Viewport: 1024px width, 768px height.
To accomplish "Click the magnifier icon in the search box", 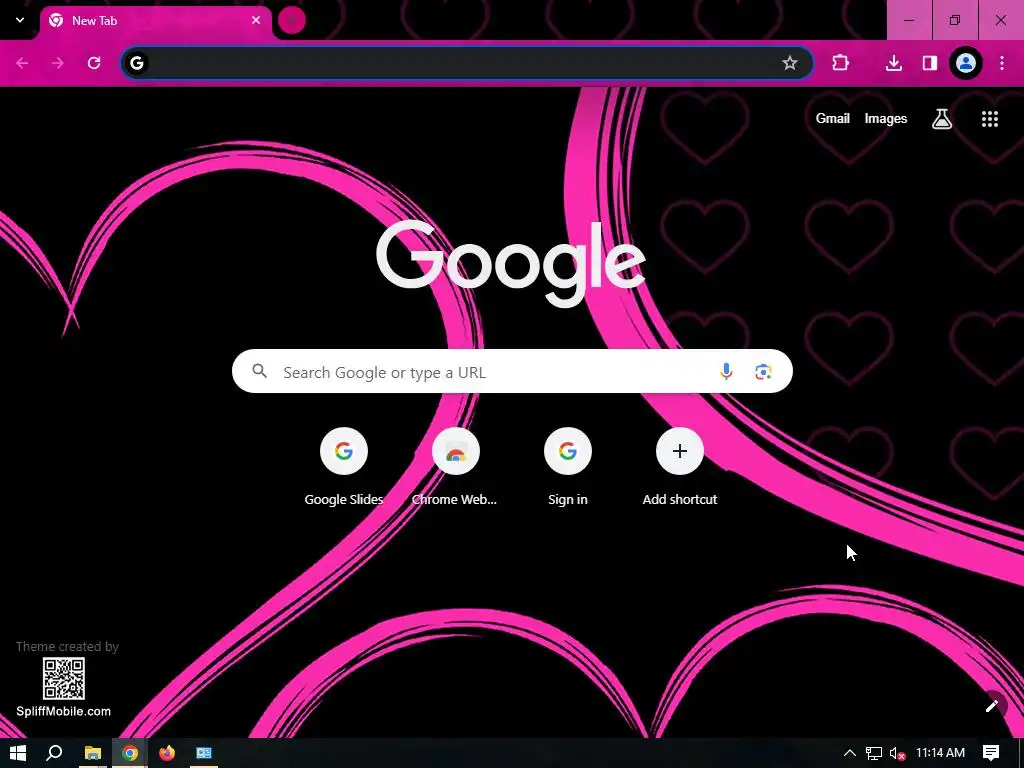I will click(259, 371).
